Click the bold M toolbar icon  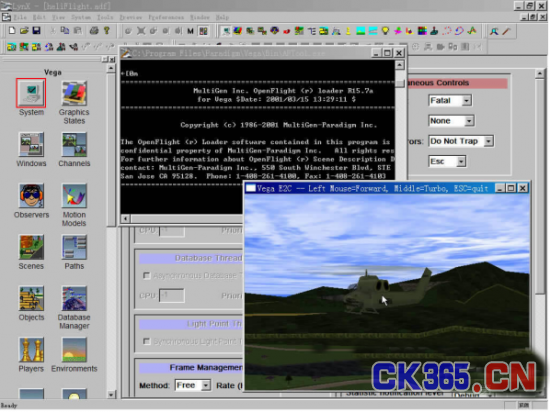(x=190, y=31)
